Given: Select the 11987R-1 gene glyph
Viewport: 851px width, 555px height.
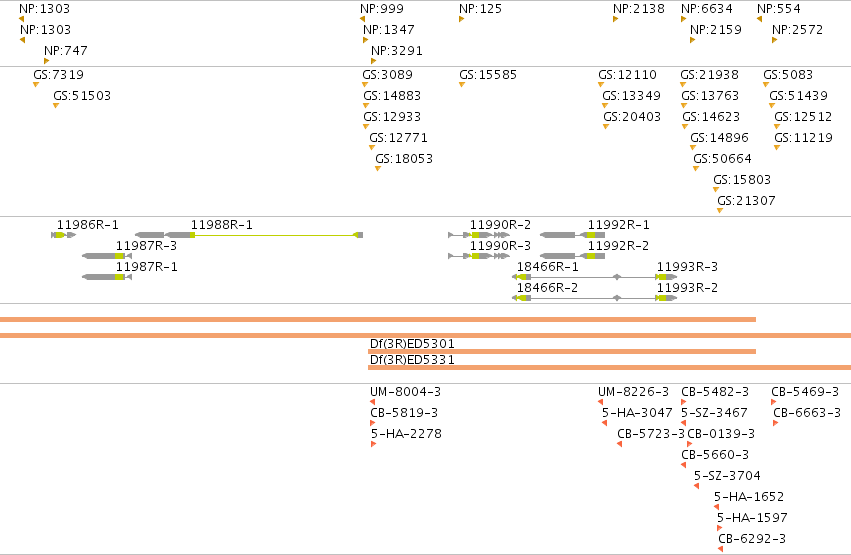Looking at the screenshot, I should pyautogui.click(x=107, y=277).
